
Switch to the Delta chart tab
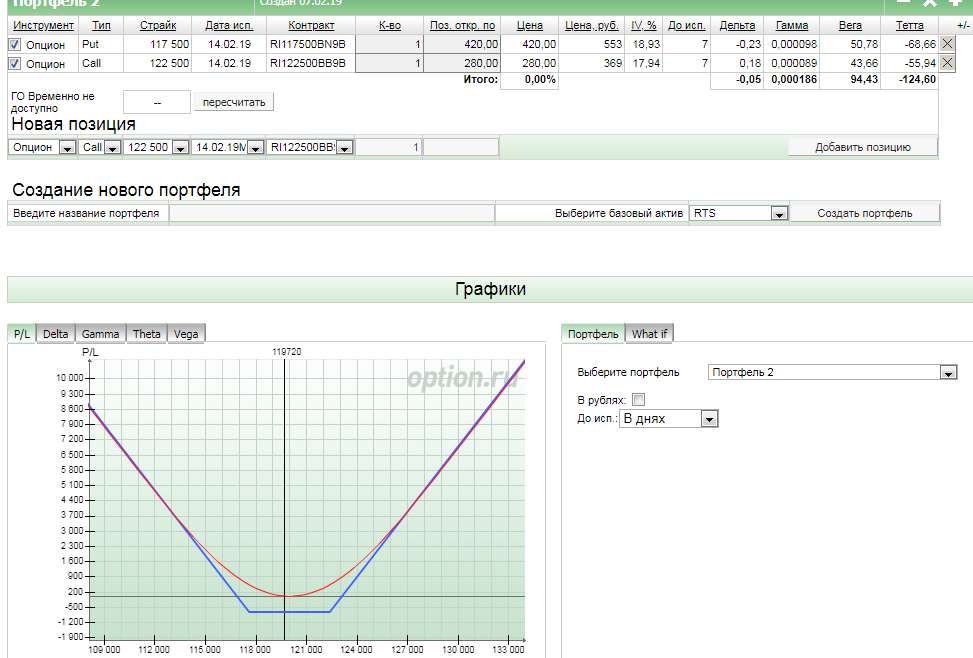tap(56, 334)
